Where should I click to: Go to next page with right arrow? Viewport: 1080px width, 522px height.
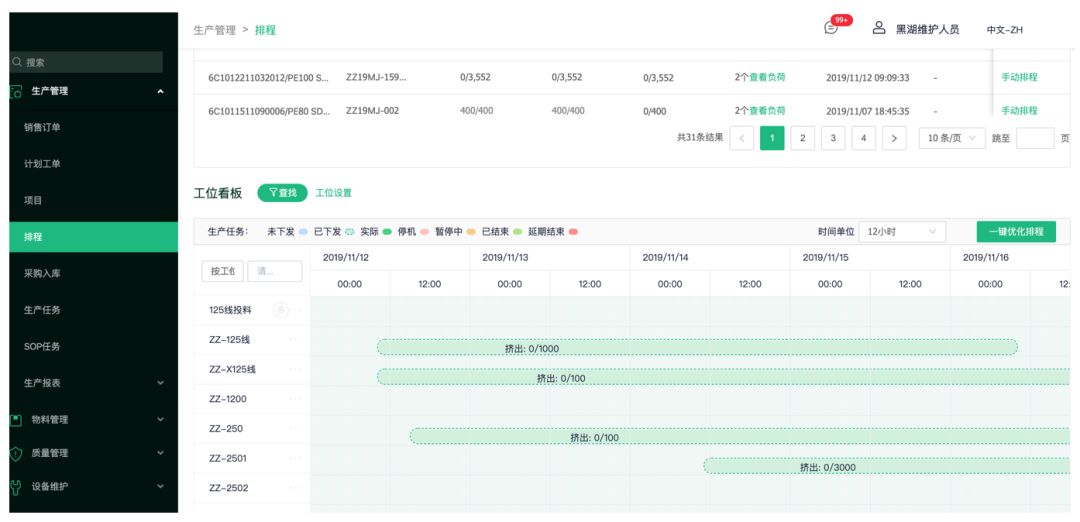[x=894, y=139]
